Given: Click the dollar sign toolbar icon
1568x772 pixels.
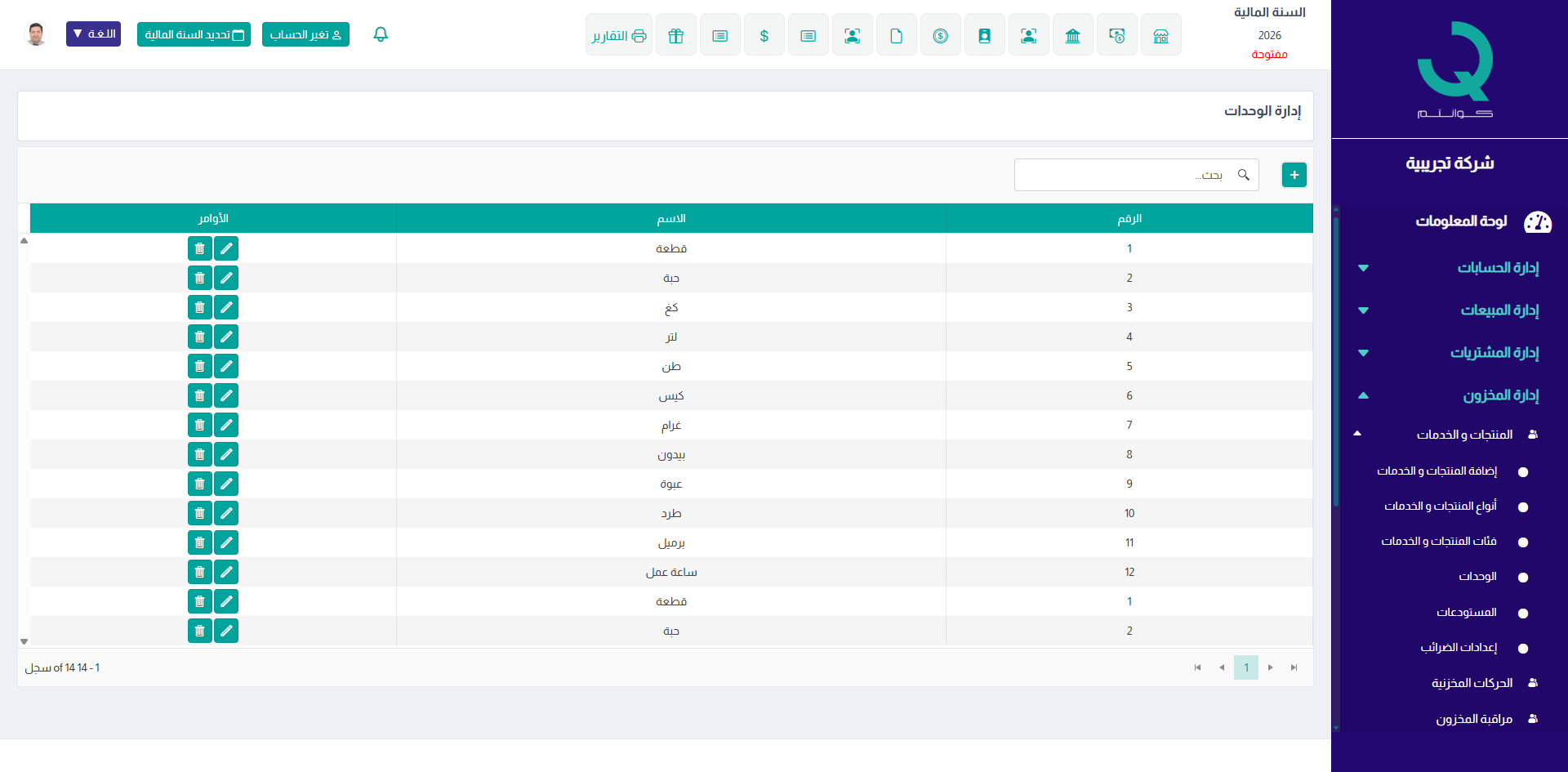Looking at the screenshot, I should (764, 35).
